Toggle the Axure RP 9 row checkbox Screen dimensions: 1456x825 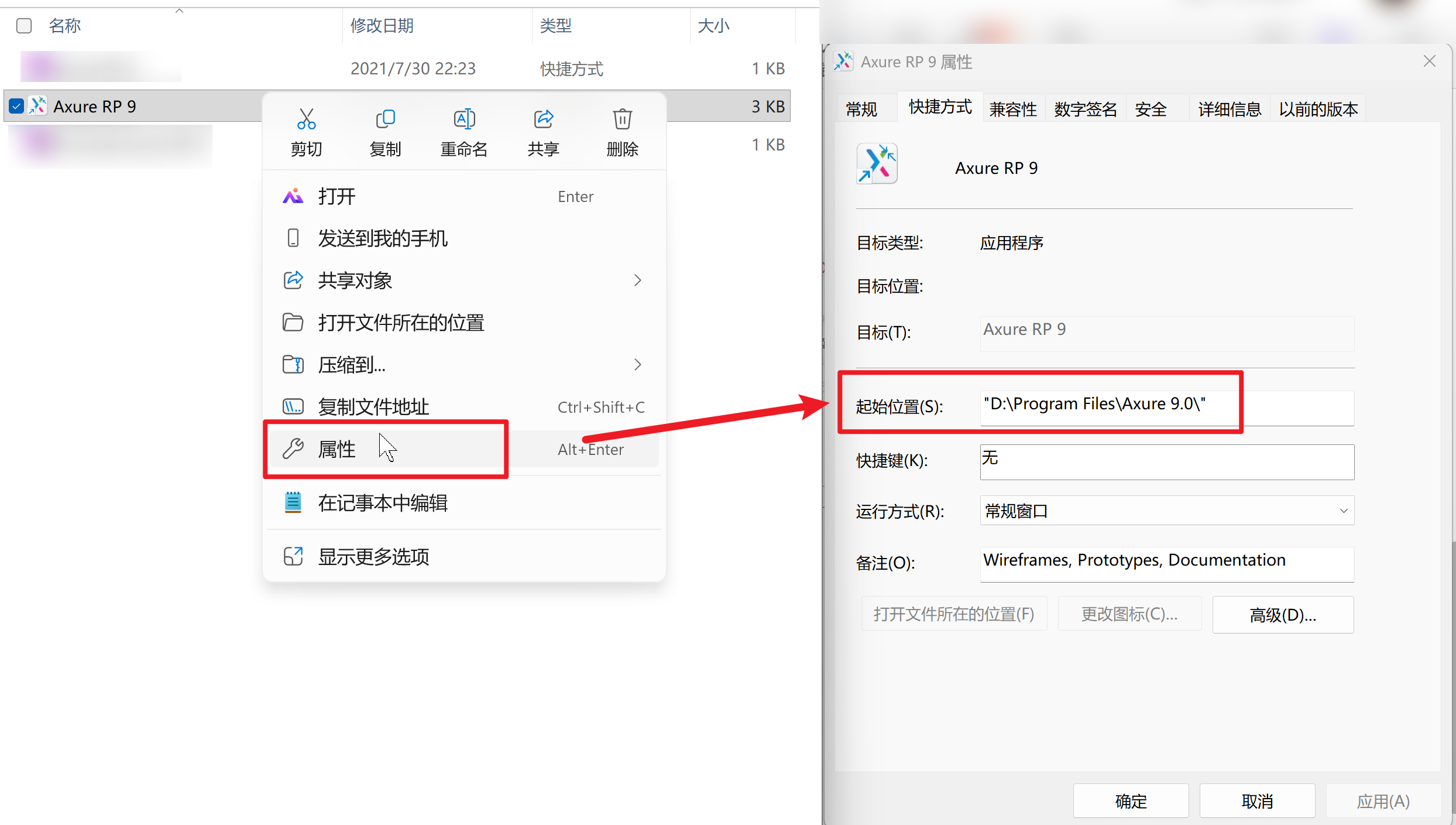(16, 106)
